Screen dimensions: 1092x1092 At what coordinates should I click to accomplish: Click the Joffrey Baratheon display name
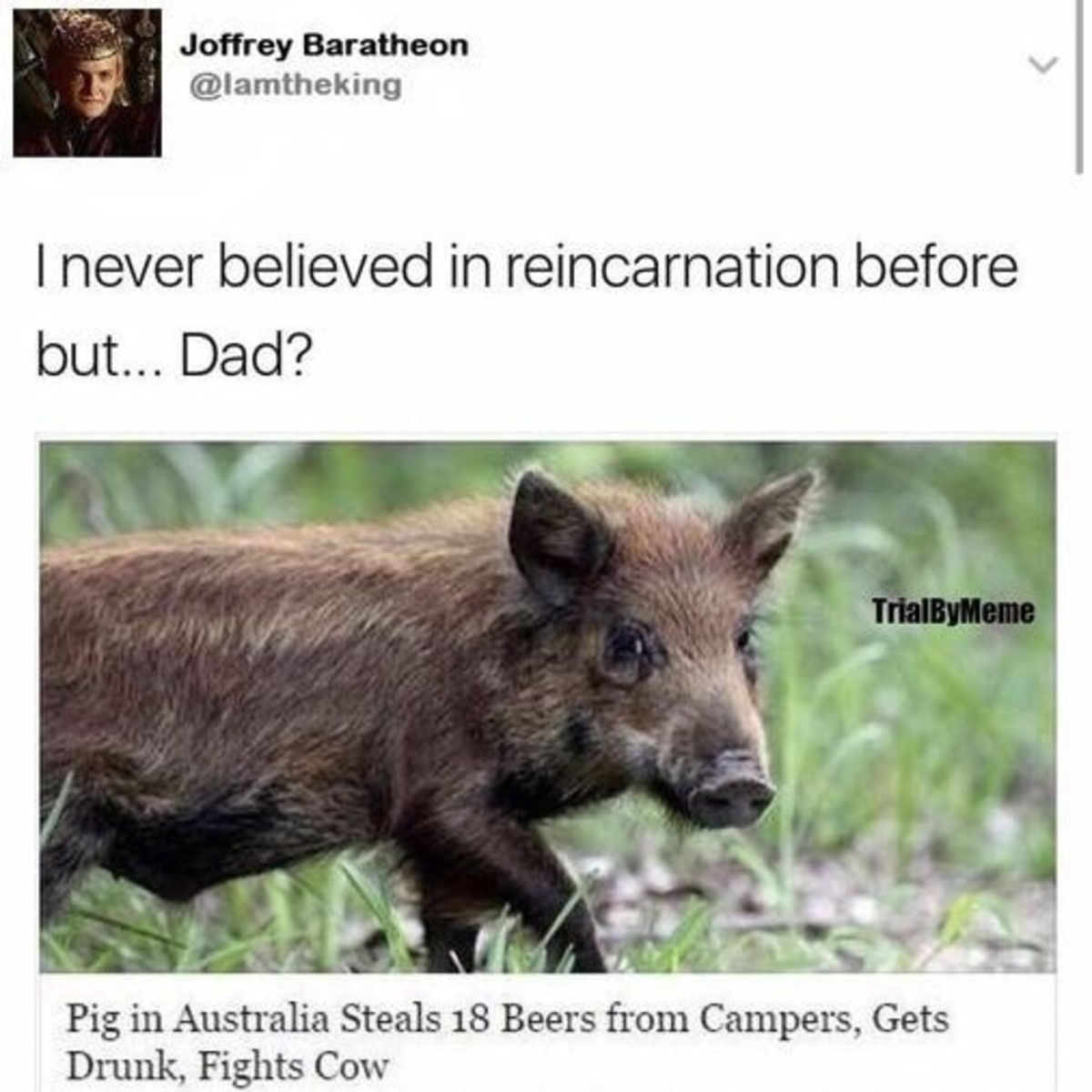324,45
